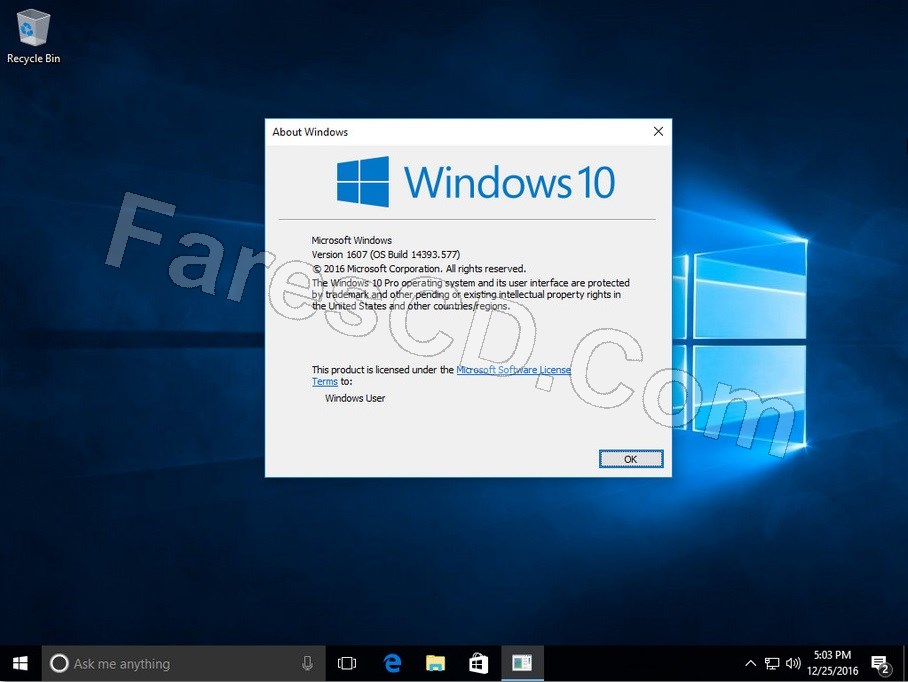The height and width of the screenshot is (682, 908).
Task: Open the Action Center notifications icon
Action: pyautogui.click(x=881, y=665)
